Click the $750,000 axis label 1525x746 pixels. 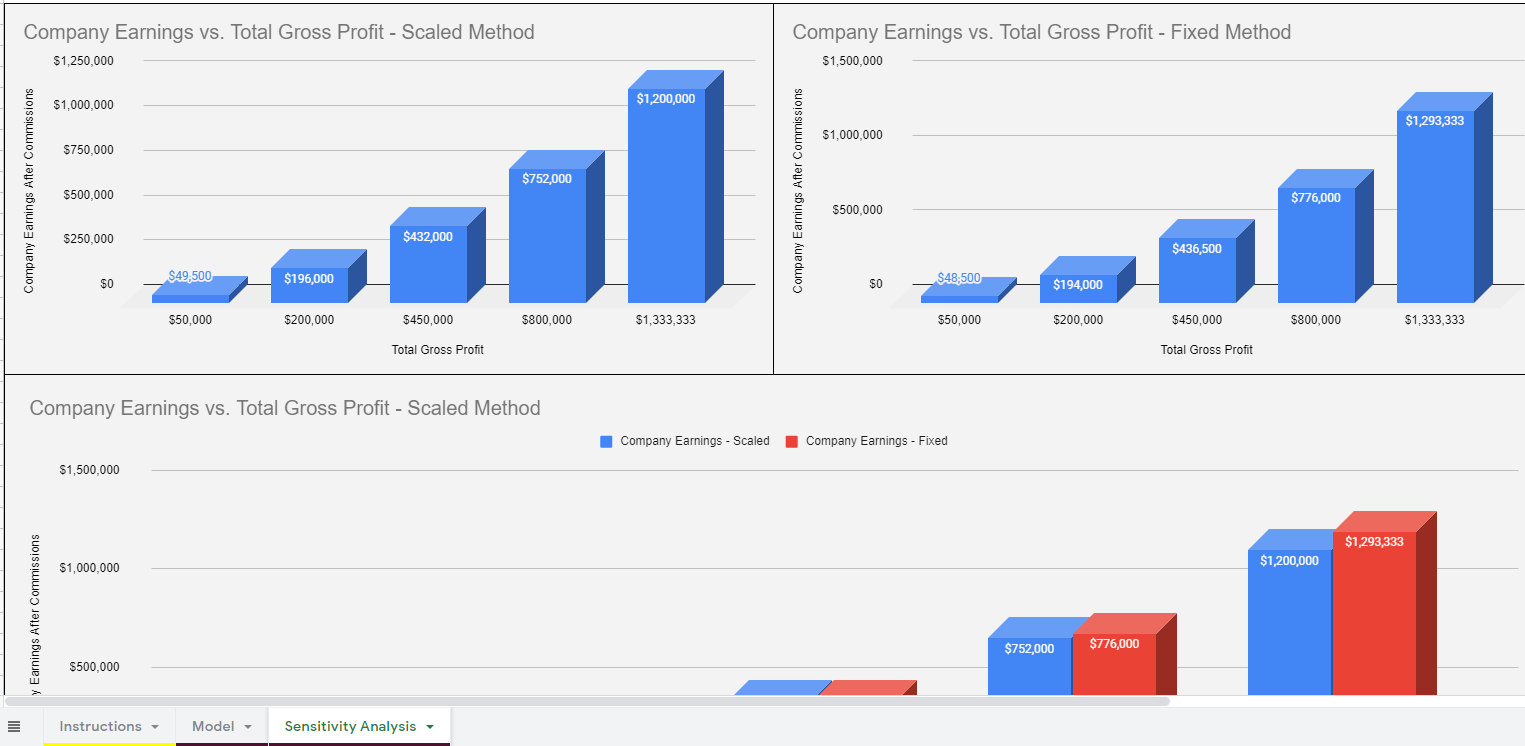tap(89, 150)
